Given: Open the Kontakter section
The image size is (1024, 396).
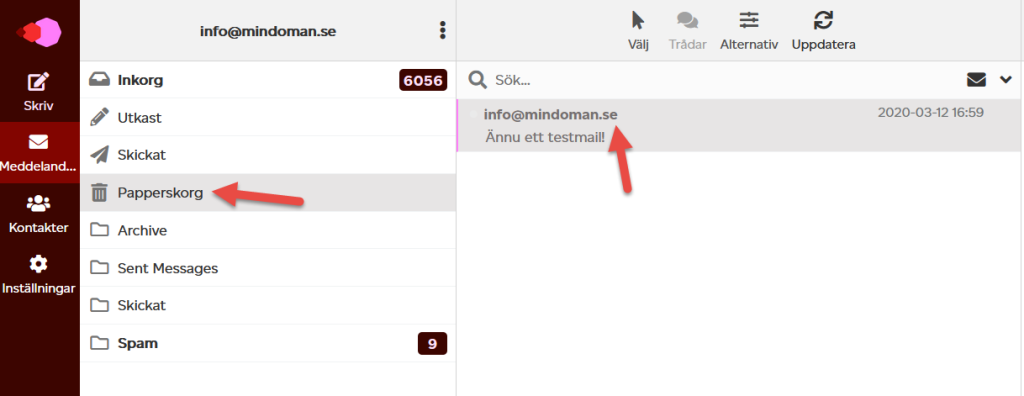Looking at the screenshot, I should coord(39,214).
